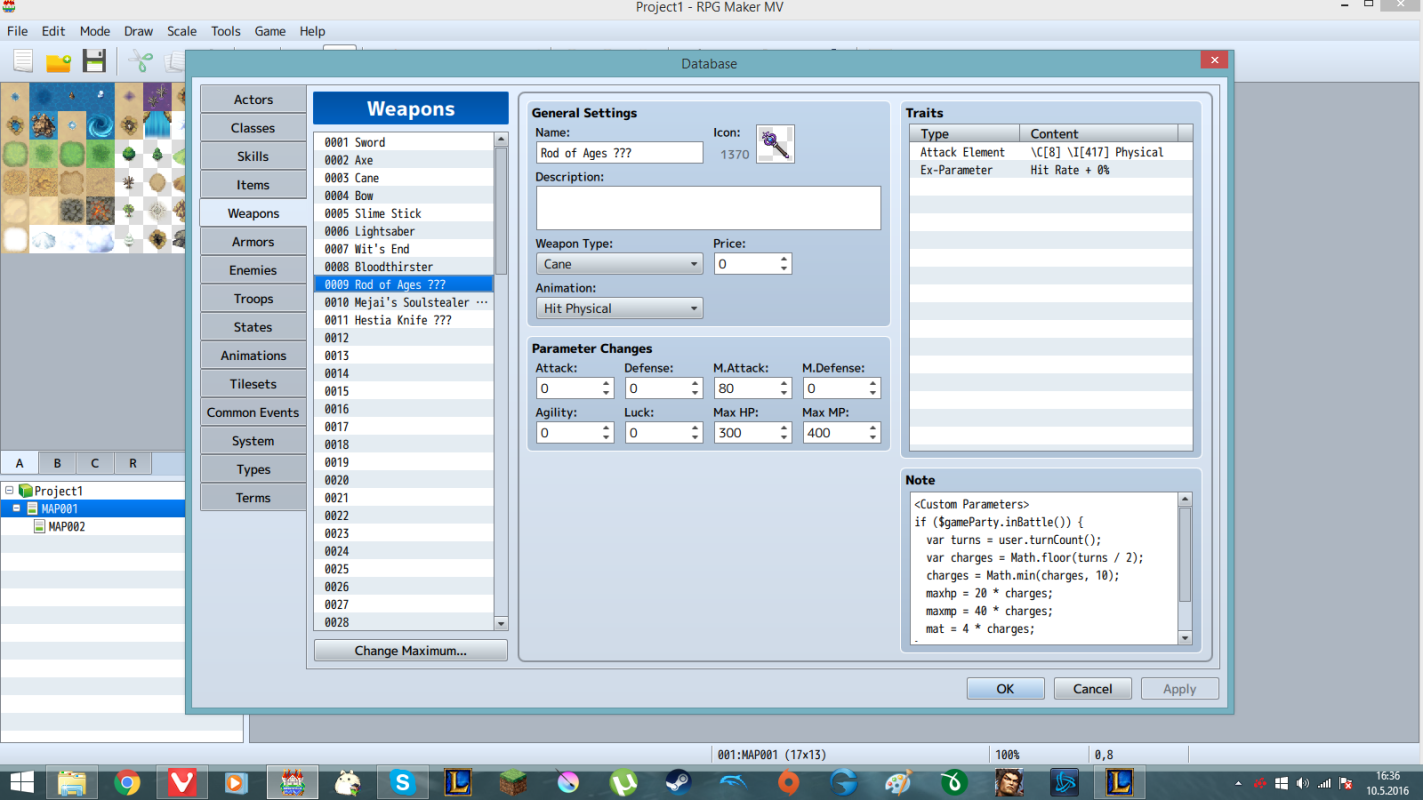
Task: Open the File menu
Action: [x=17, y=31]
